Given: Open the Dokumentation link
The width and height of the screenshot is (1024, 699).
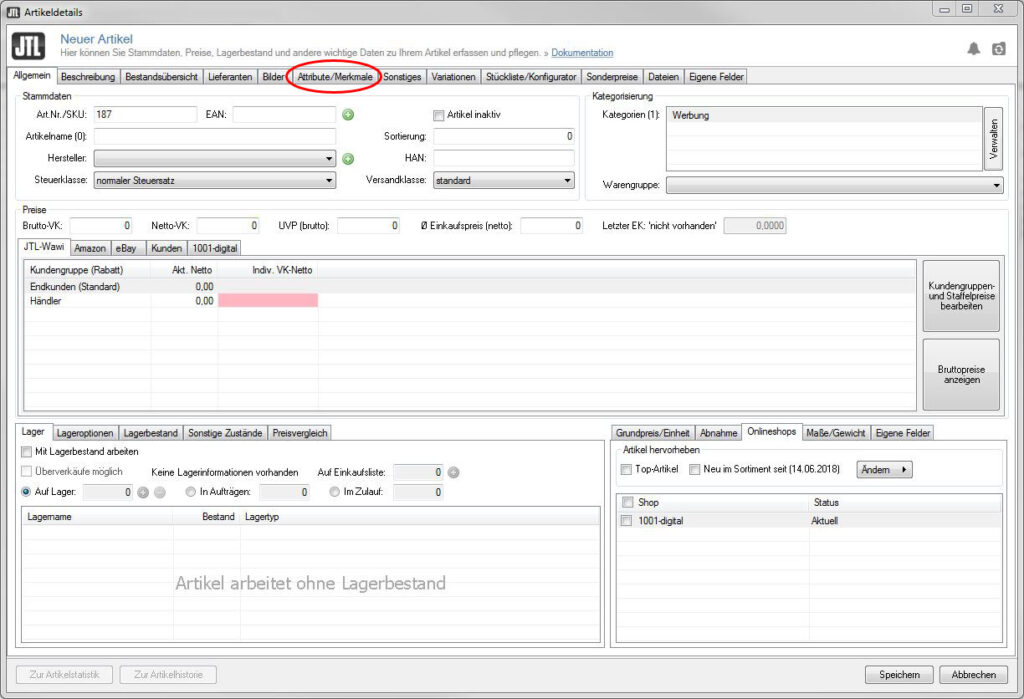Looking at the screenshot, I should point(582,53).
